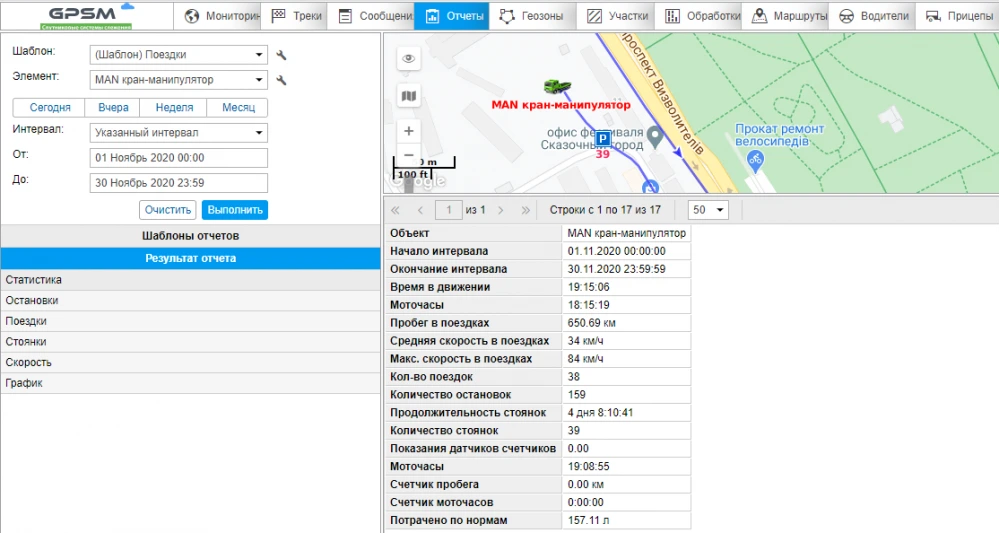This screenshot has height=533, width=1000.
Task: Click the wrench icon next to Элемент
Action: (282, 80)
